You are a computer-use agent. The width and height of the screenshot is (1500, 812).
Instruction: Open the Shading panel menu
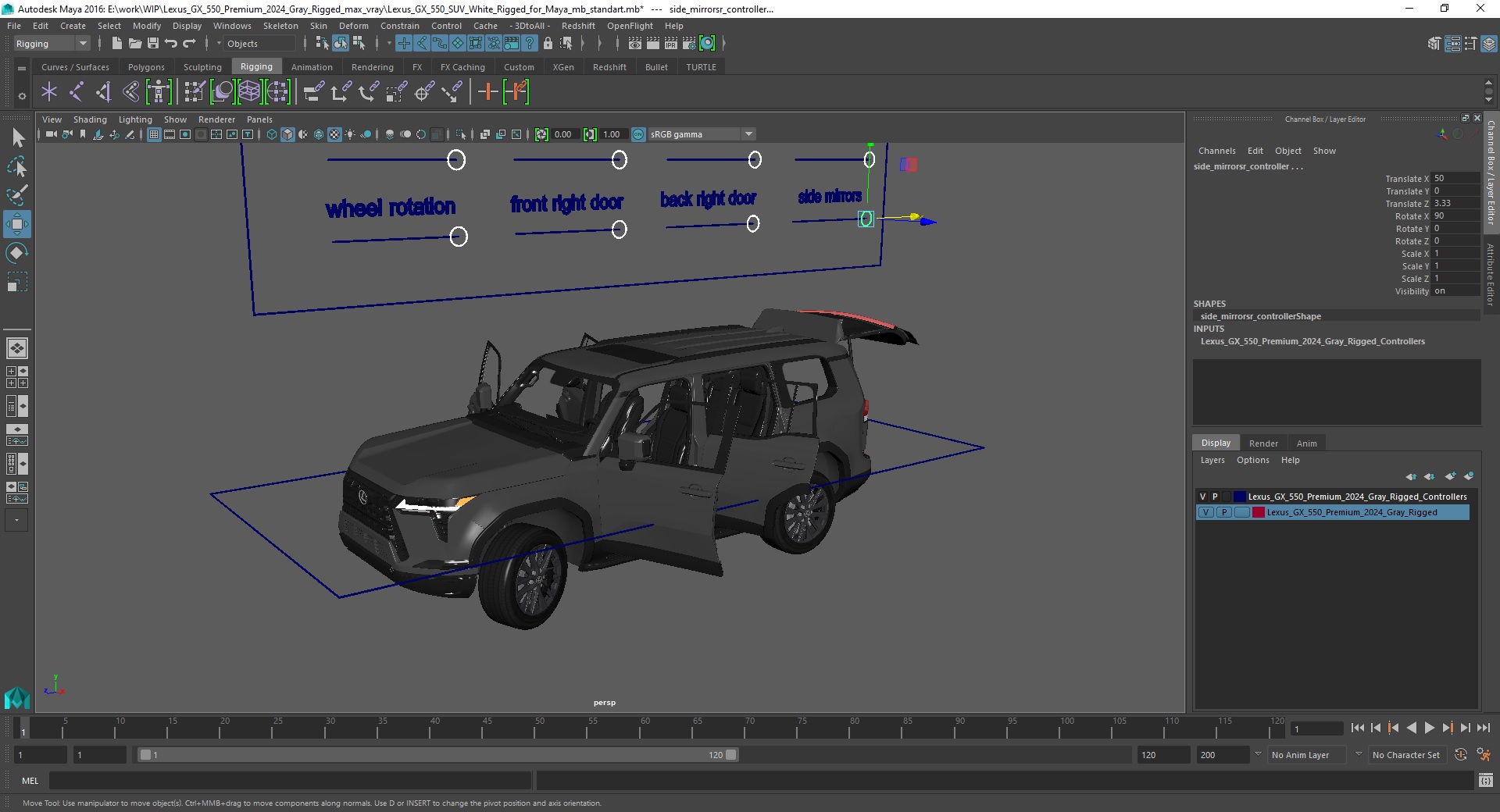[90, 119]
